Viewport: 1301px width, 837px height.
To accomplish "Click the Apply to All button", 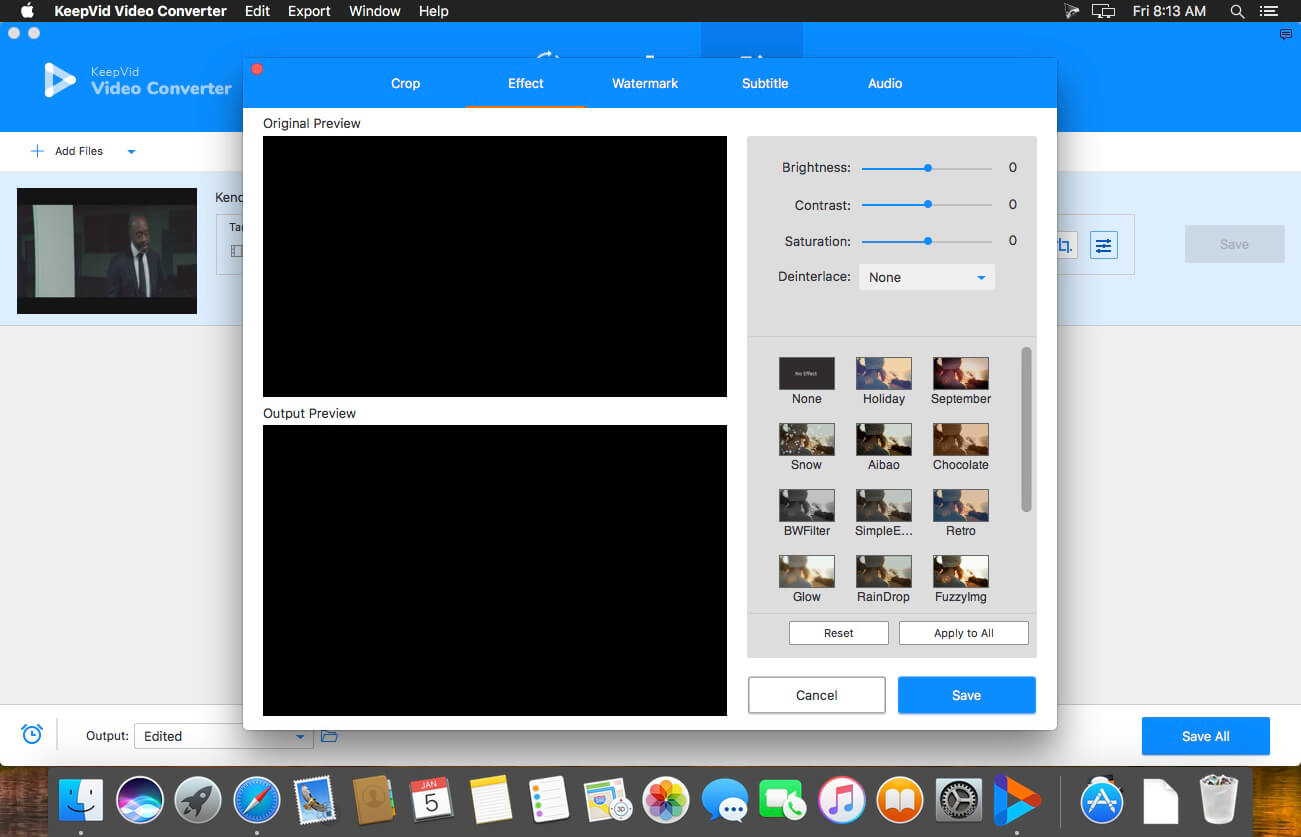I will (x=964, y=633).
